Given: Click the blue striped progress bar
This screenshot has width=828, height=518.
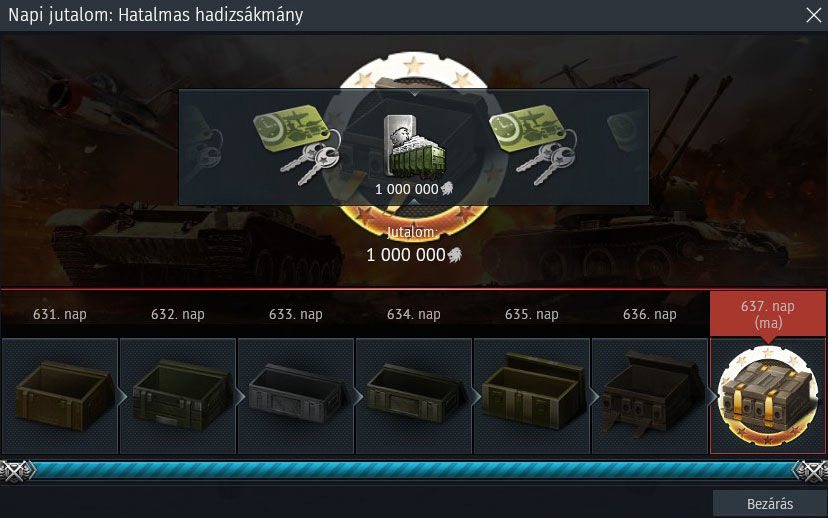Looking at the screenshot, I should (x=414, y=470).
